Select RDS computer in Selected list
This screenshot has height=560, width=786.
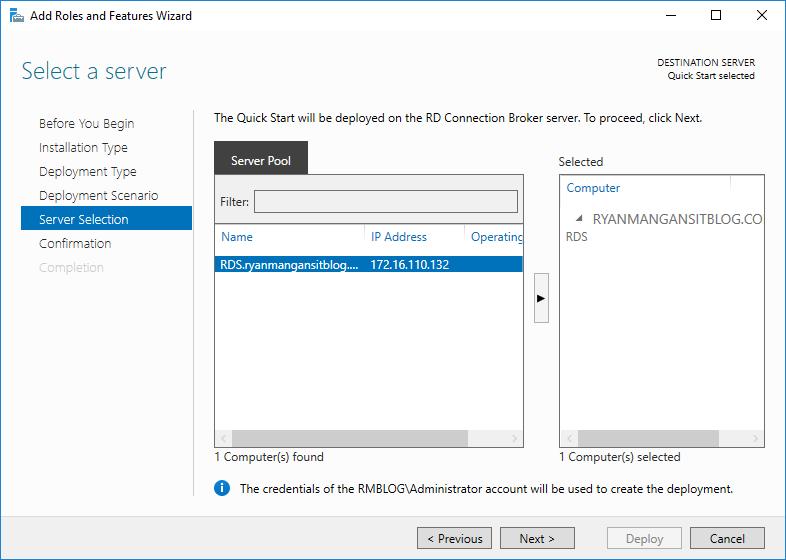(576, 237)
